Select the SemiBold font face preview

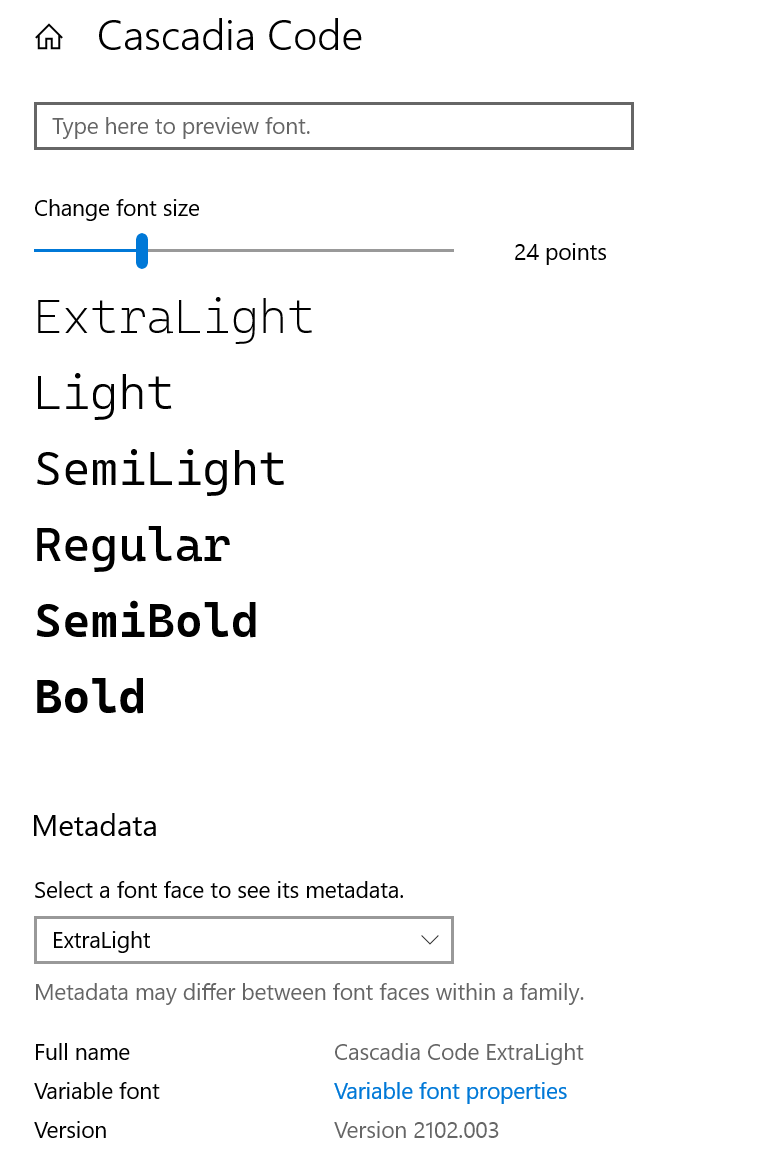tap(146, 621)
